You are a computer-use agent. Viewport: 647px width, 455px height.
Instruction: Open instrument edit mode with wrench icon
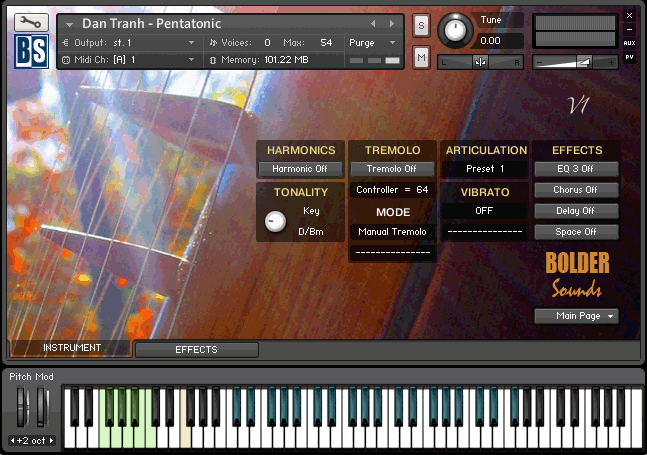click(31, 22)
